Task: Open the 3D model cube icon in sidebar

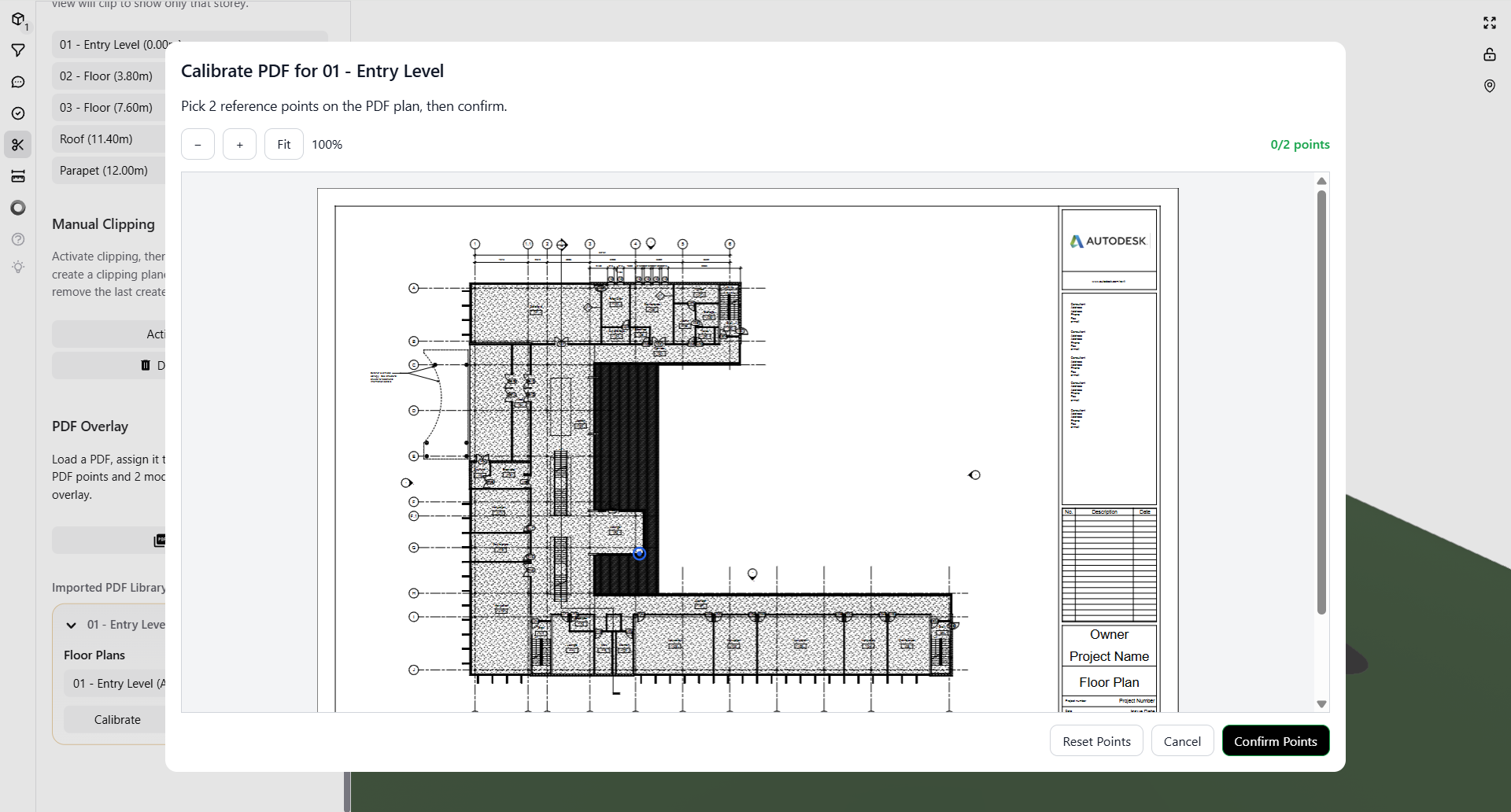Action: (x=18, y=20)
